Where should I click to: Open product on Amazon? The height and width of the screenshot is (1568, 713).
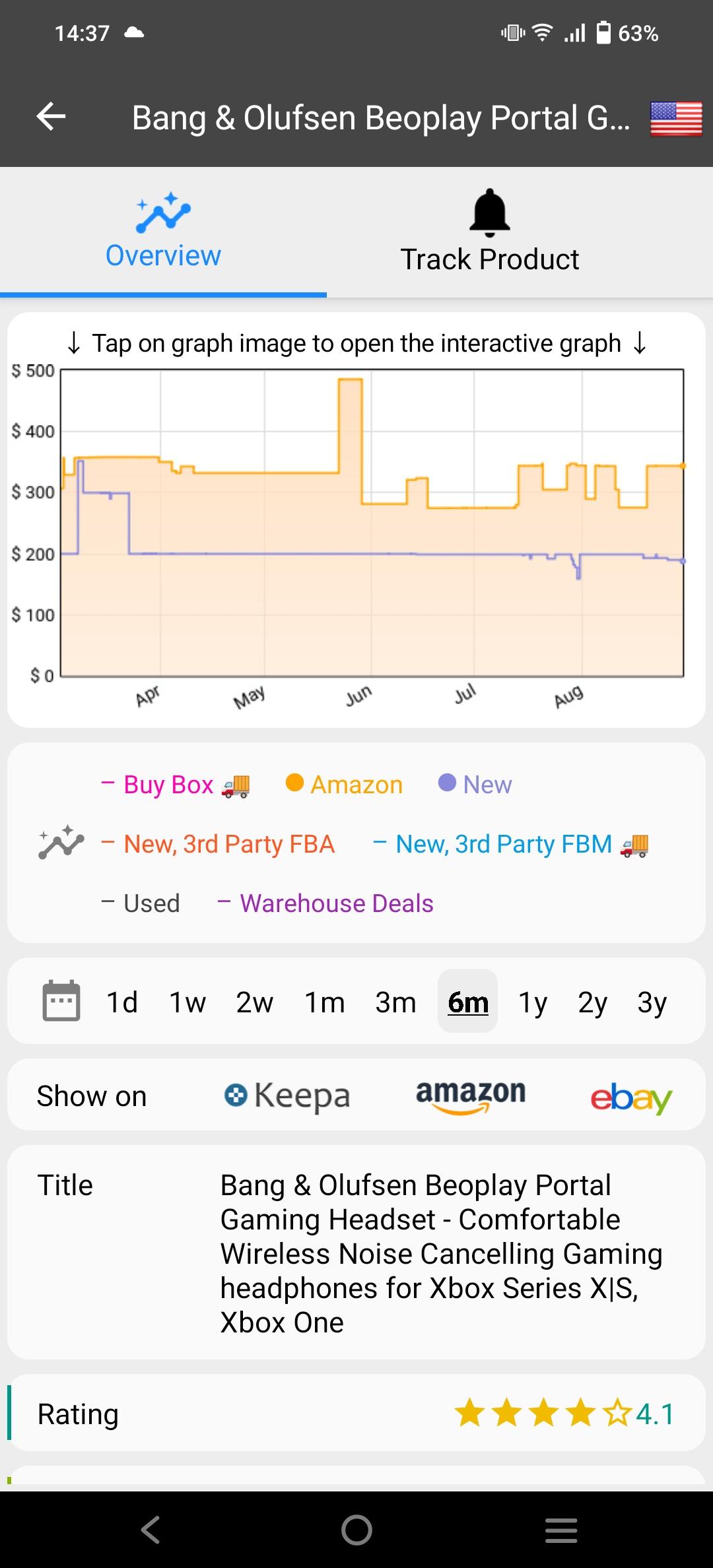tap(470, 1095)
